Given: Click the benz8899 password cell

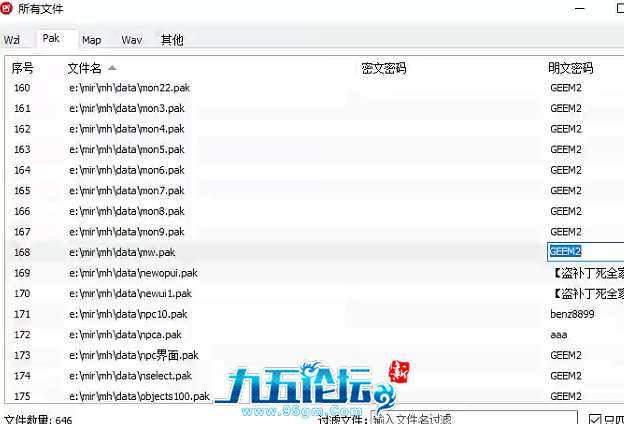Looking at the screenshot, I should tap(571, 314).
